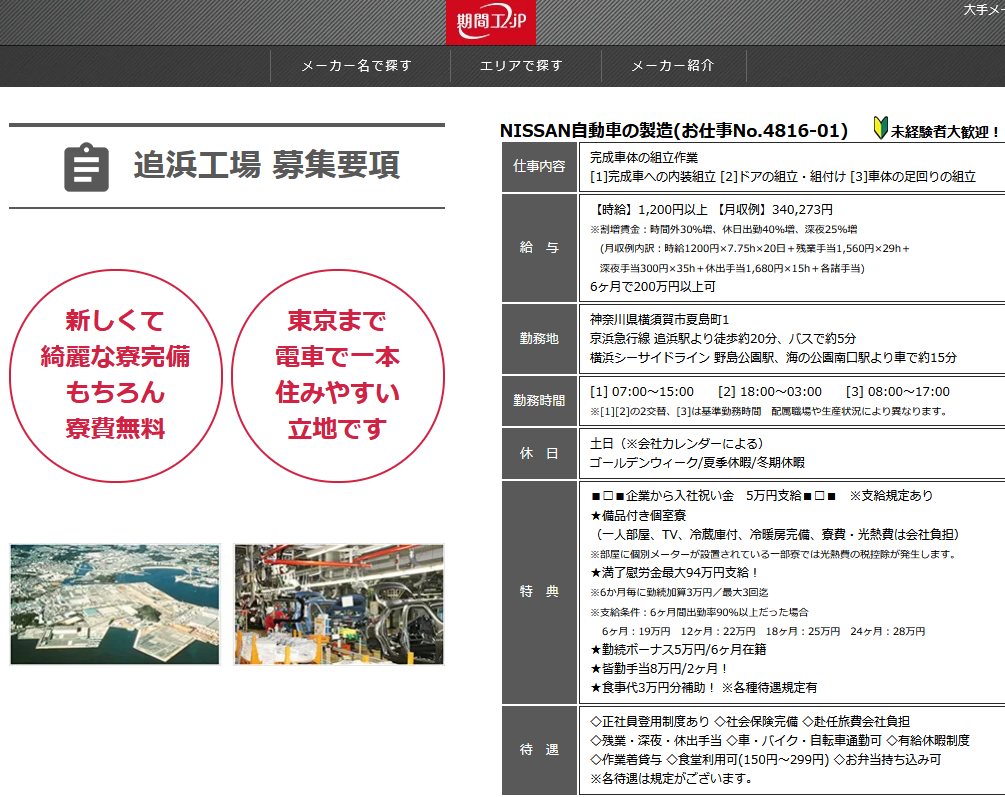The width and height of the screenshot is (1005, 797).
Task: Click the ゴールデンウィーク/夏季休暇 line
Action: (x=697, y=463)
